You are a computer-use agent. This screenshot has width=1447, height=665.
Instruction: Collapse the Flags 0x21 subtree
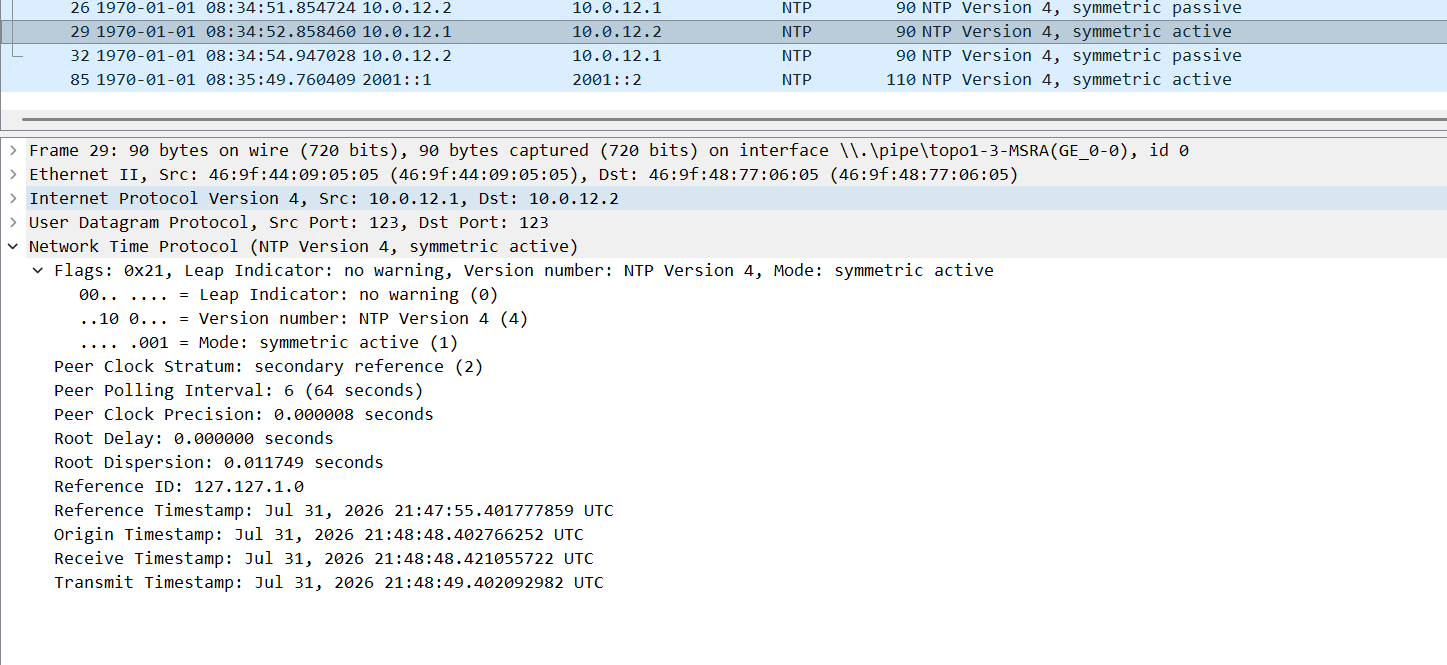38,271
